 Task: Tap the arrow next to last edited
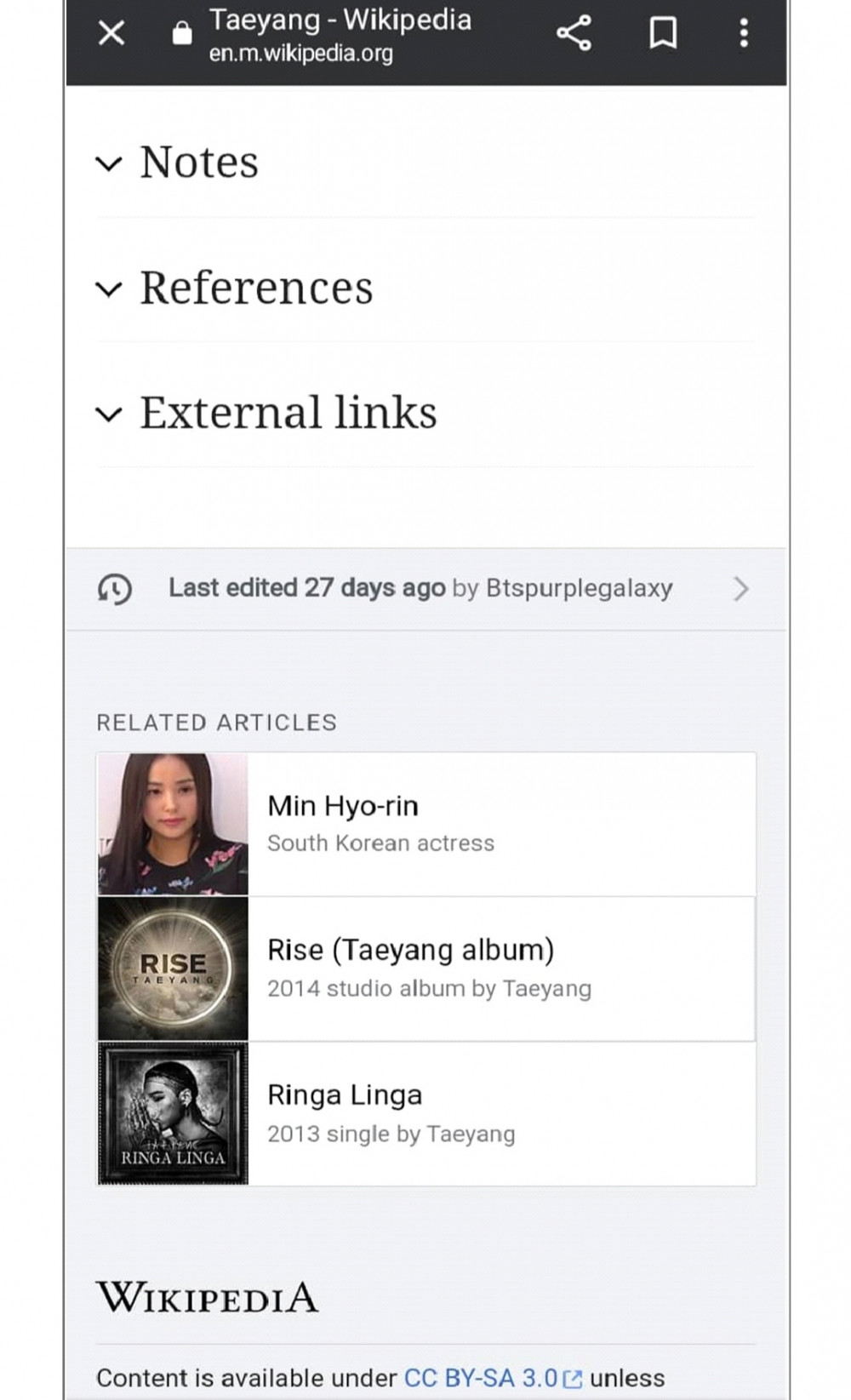click(x=741, y=589)
